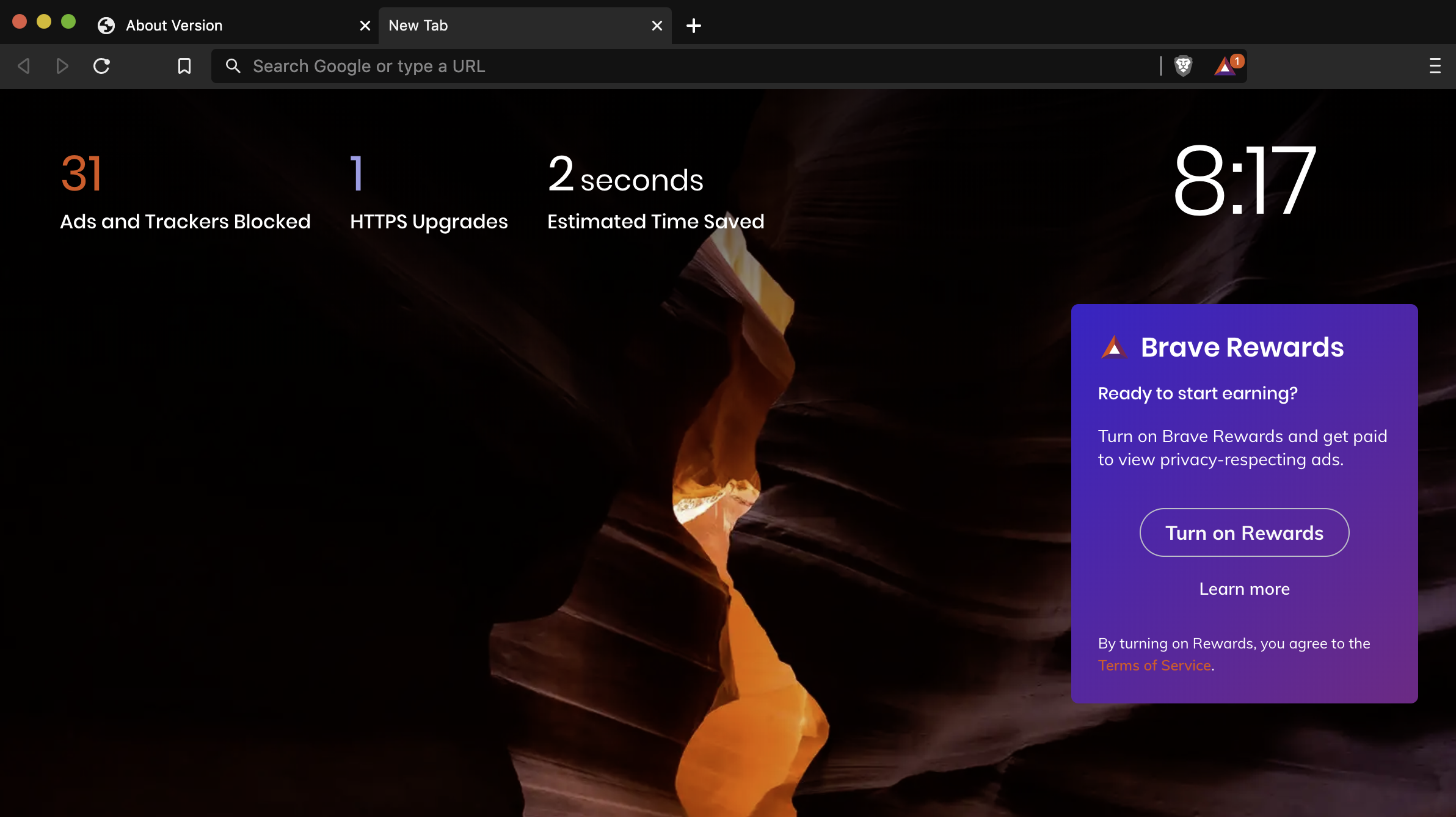Close the About Version tab
1456x817 pixels.
365,26
